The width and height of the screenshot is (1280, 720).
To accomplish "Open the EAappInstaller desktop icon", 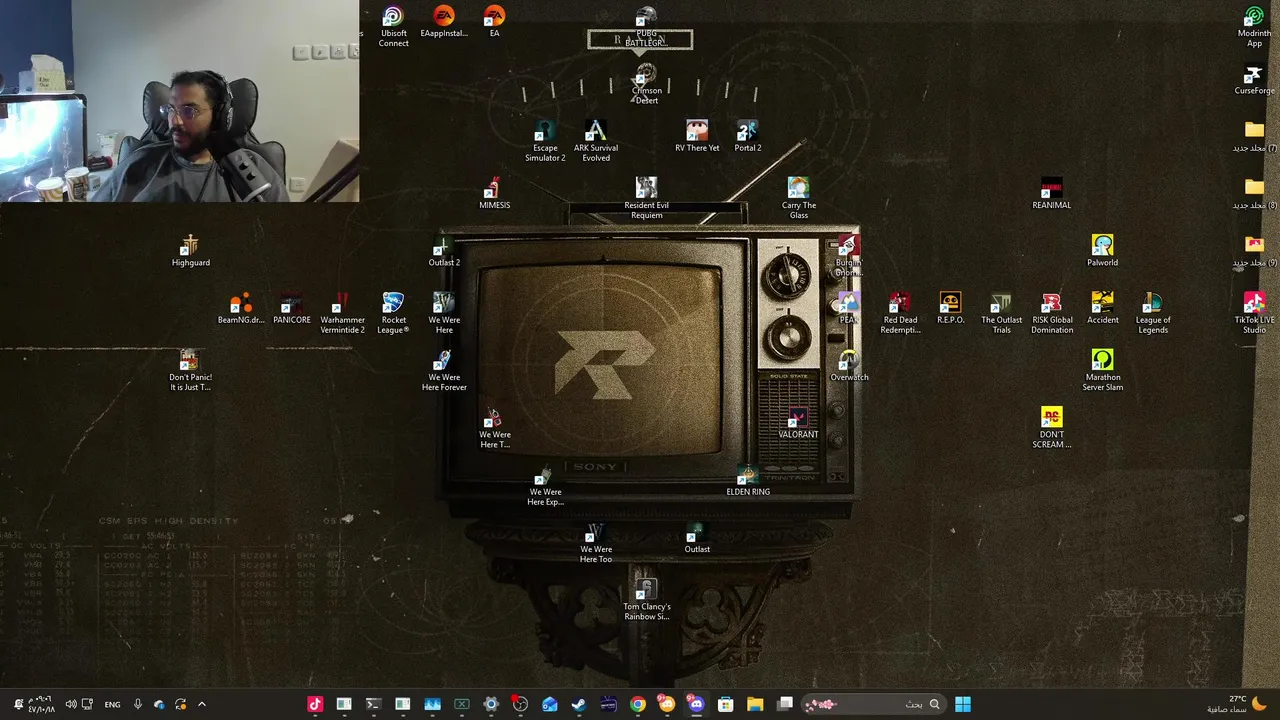I will pos(444,23).
